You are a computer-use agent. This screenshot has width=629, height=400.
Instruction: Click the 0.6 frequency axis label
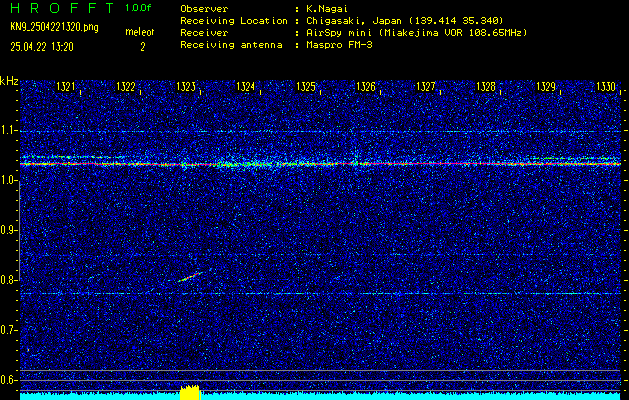[x=8, y=380]
